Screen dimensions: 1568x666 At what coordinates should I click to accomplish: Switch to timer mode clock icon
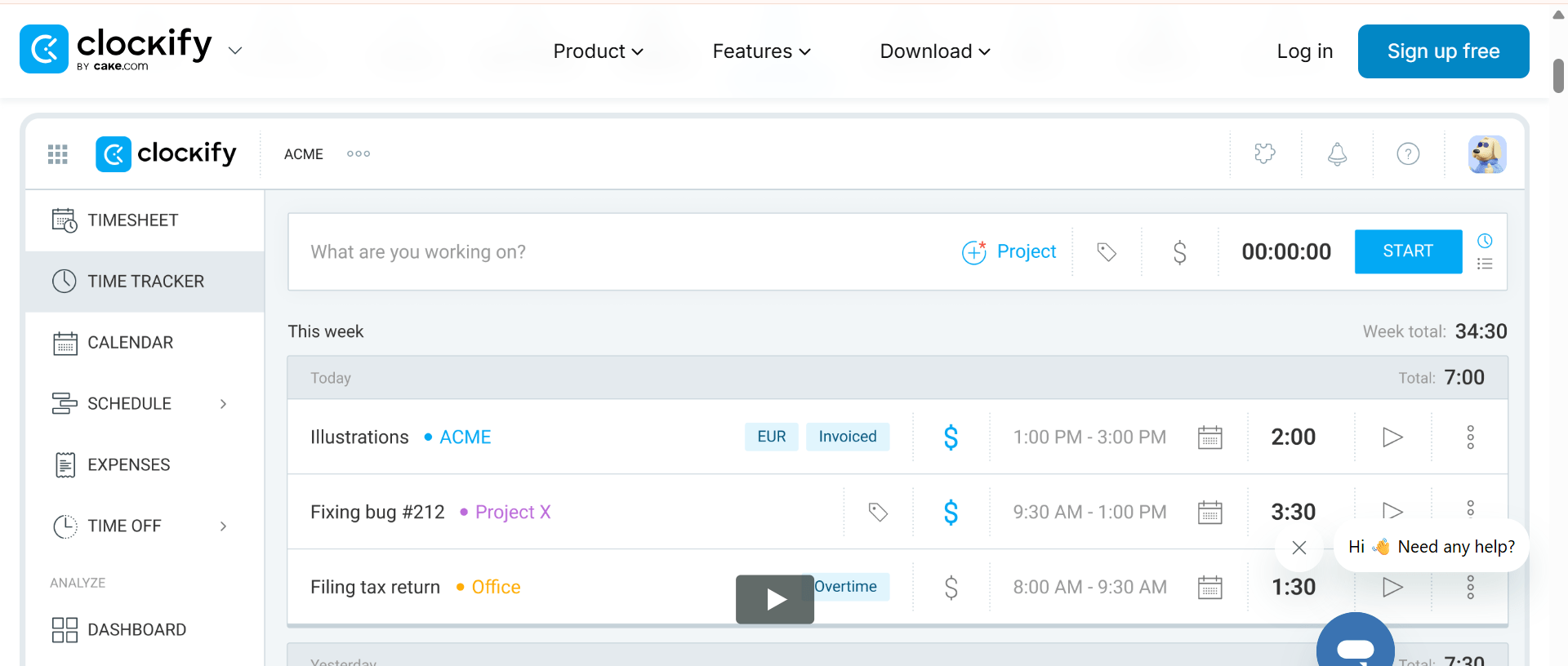click(1485, 241)
